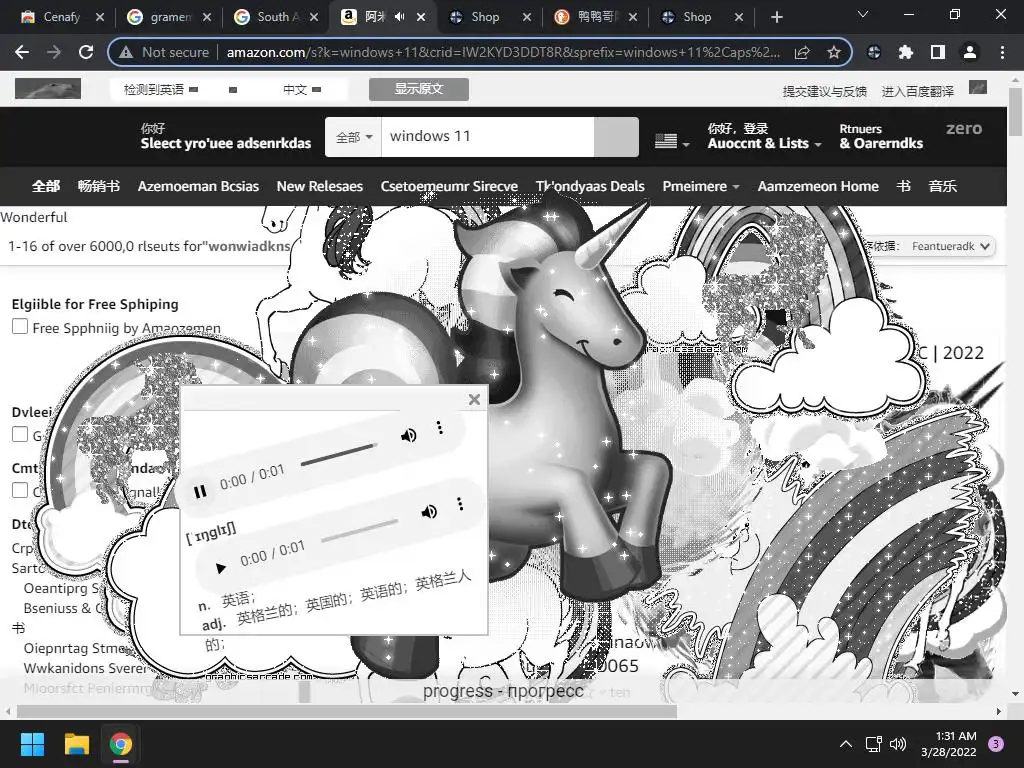
Task: Open the Not secure site info warning
Action: (165, 52)
